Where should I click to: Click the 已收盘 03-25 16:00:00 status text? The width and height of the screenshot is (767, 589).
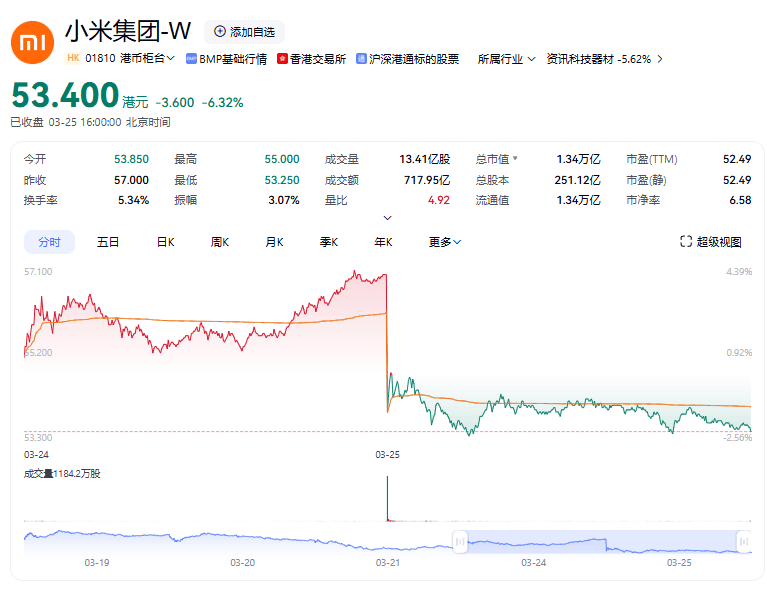90,122
